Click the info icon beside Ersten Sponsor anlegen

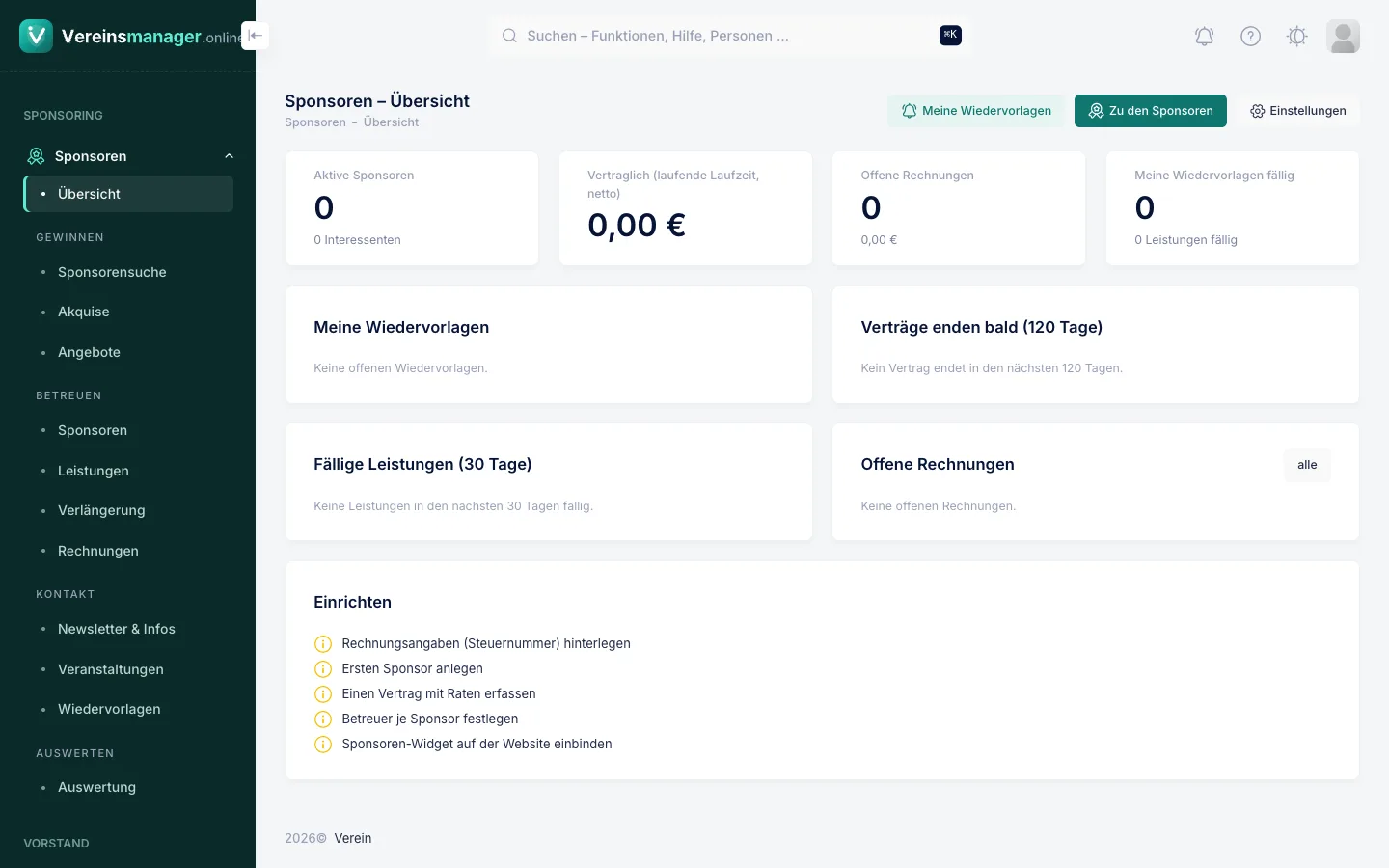coord(323,669)
